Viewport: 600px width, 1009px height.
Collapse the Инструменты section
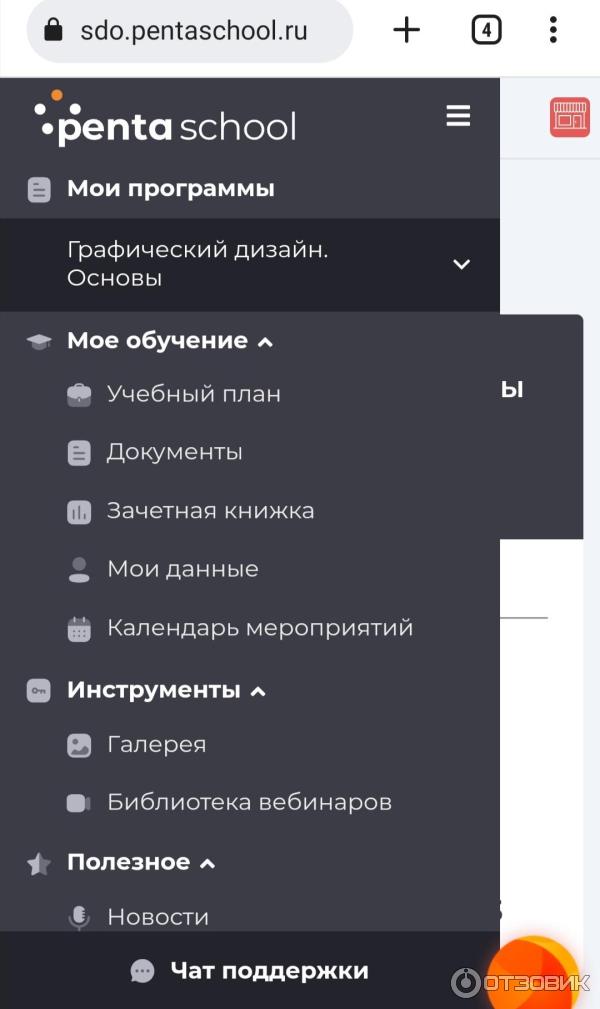click(258, 691)
